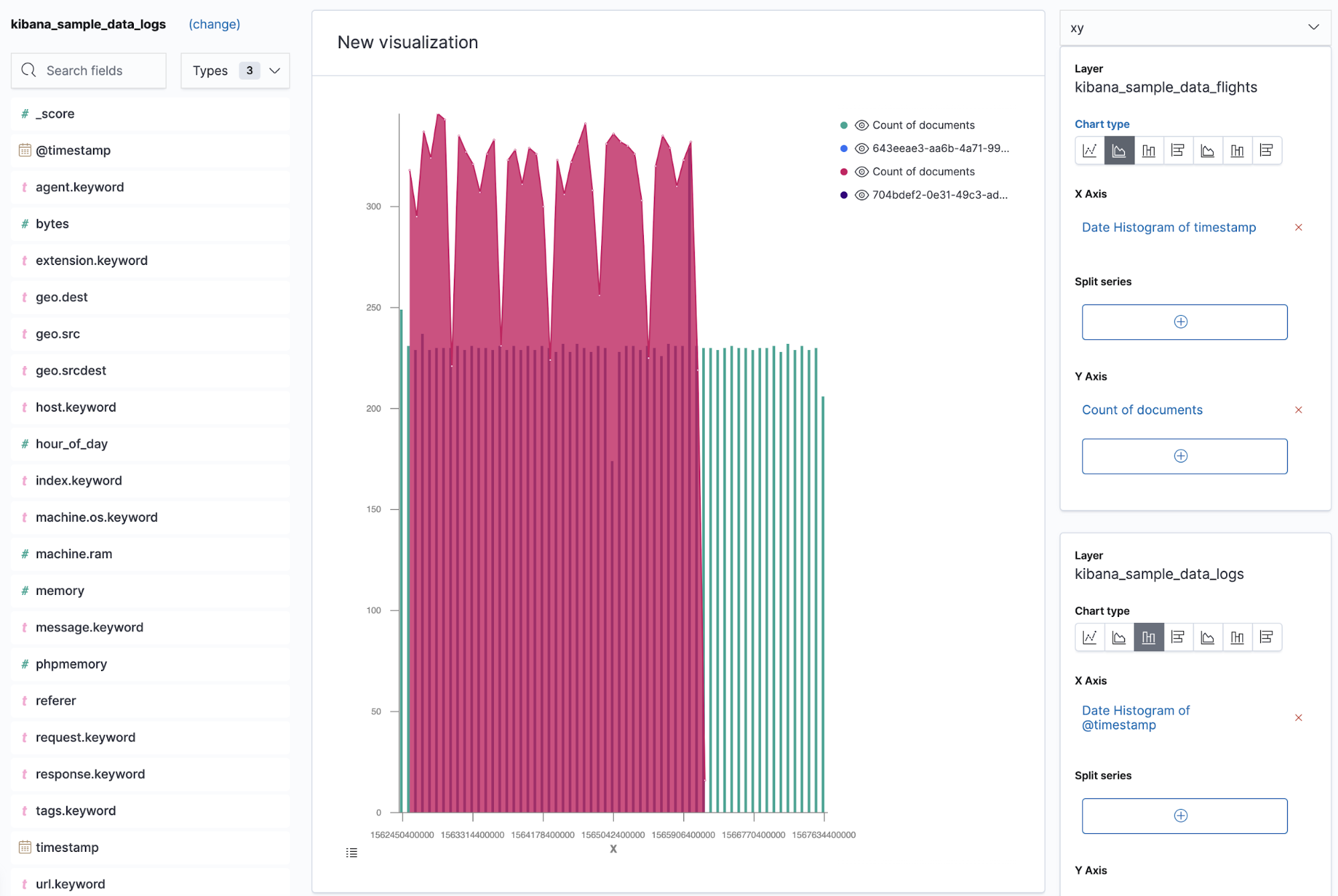Select first bar chart type in logs layer
Screen dimensions: 1338x896
pos(1149,637)
